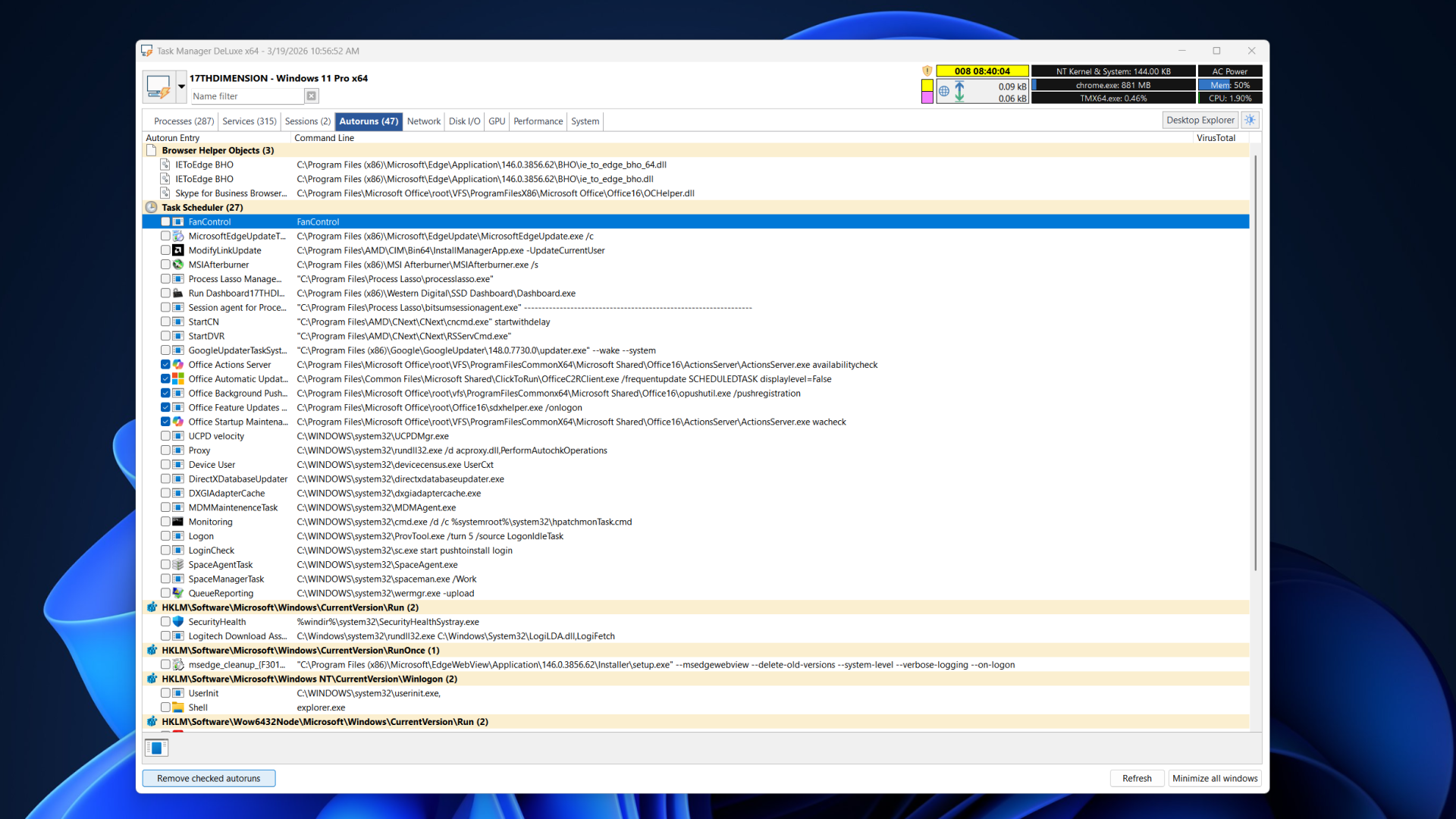This screenshot has width=1456, height=819.
Task: Click the Minimize all windows button
Action: click(1215, 779)
